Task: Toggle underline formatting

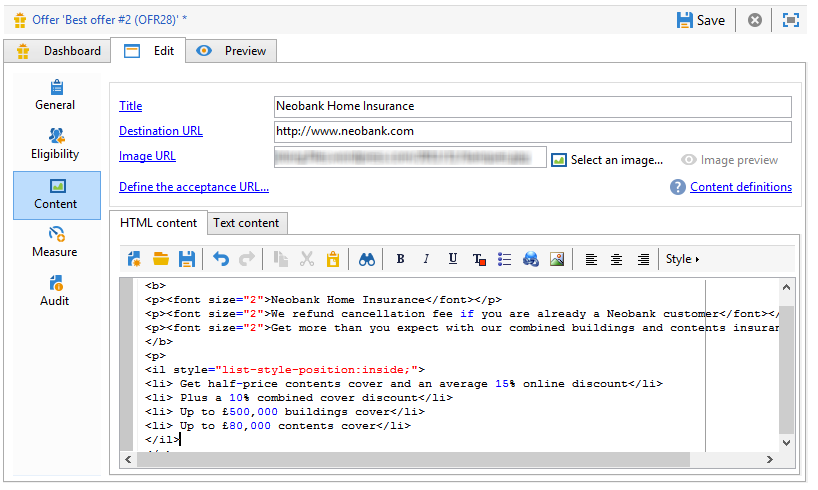Action: point(452,259)
